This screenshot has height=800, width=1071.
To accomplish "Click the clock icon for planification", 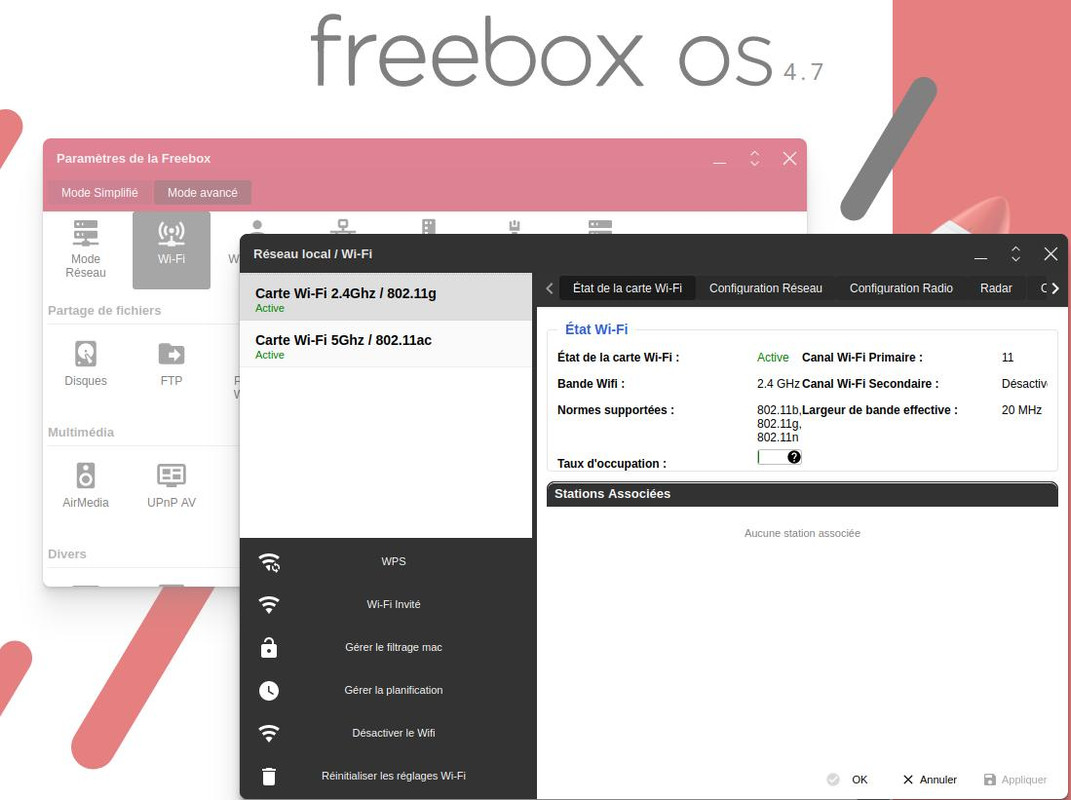I will (x=269, y=691).
